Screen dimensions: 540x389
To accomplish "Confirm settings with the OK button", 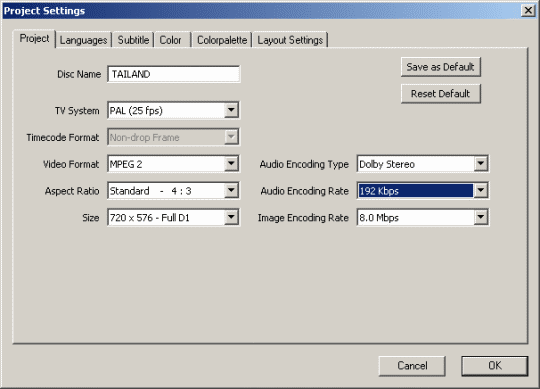I will coord(495,366).
